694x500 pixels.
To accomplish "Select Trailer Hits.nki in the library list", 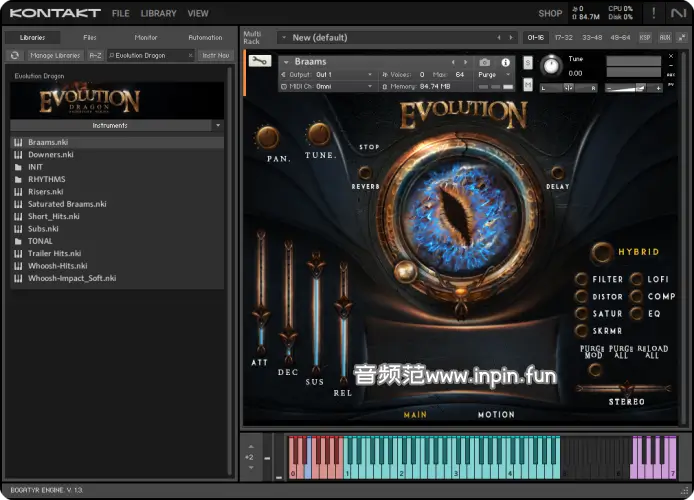I will pyautogui.click(x=54, y=254).
